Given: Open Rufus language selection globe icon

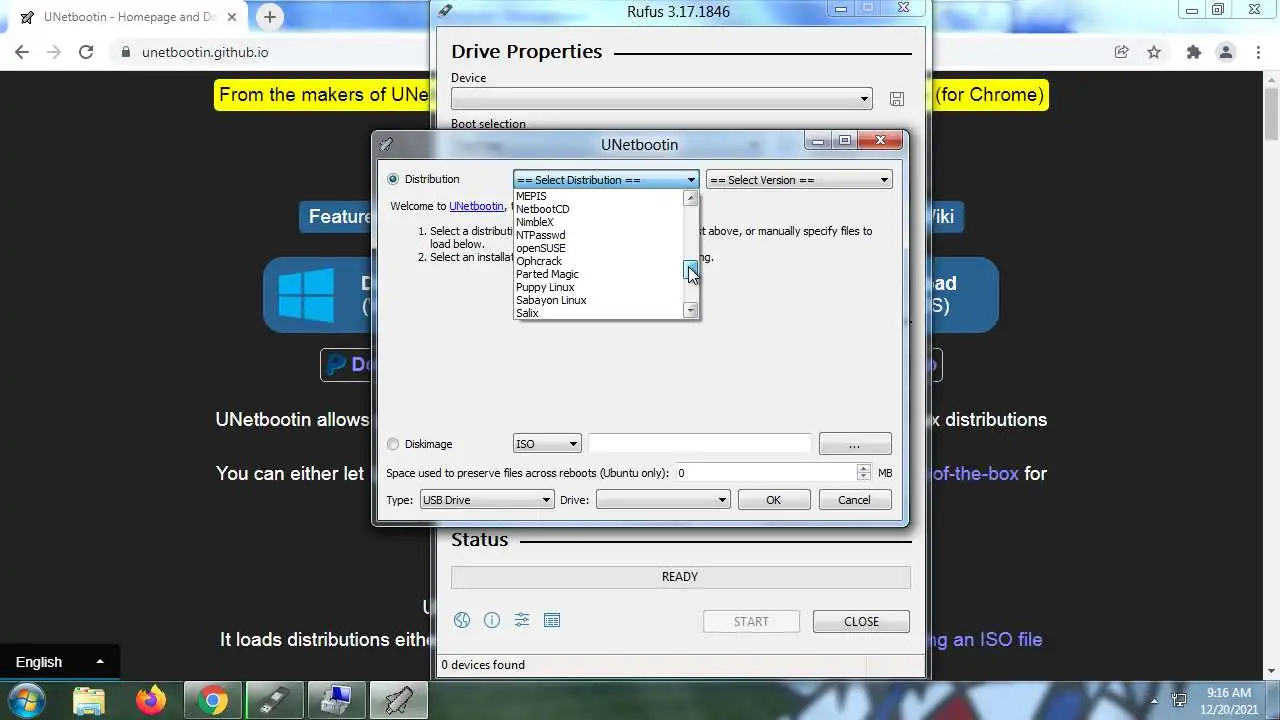Looking at the screenshot, I should click(x=462, y=620).
